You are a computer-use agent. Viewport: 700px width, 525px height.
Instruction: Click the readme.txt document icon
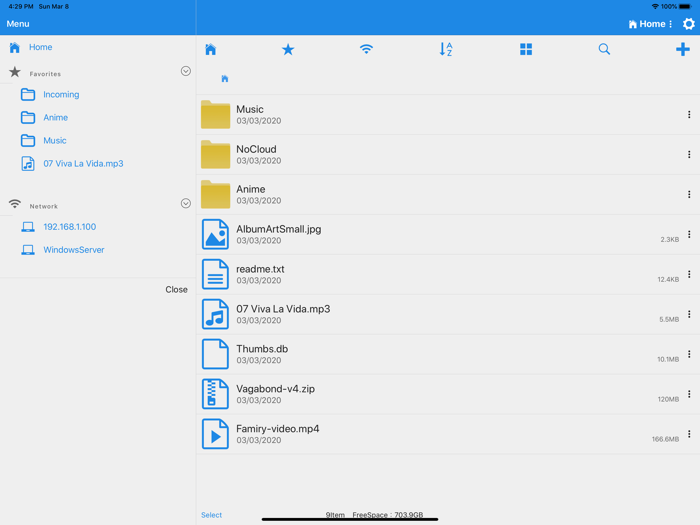coord(215,274)
